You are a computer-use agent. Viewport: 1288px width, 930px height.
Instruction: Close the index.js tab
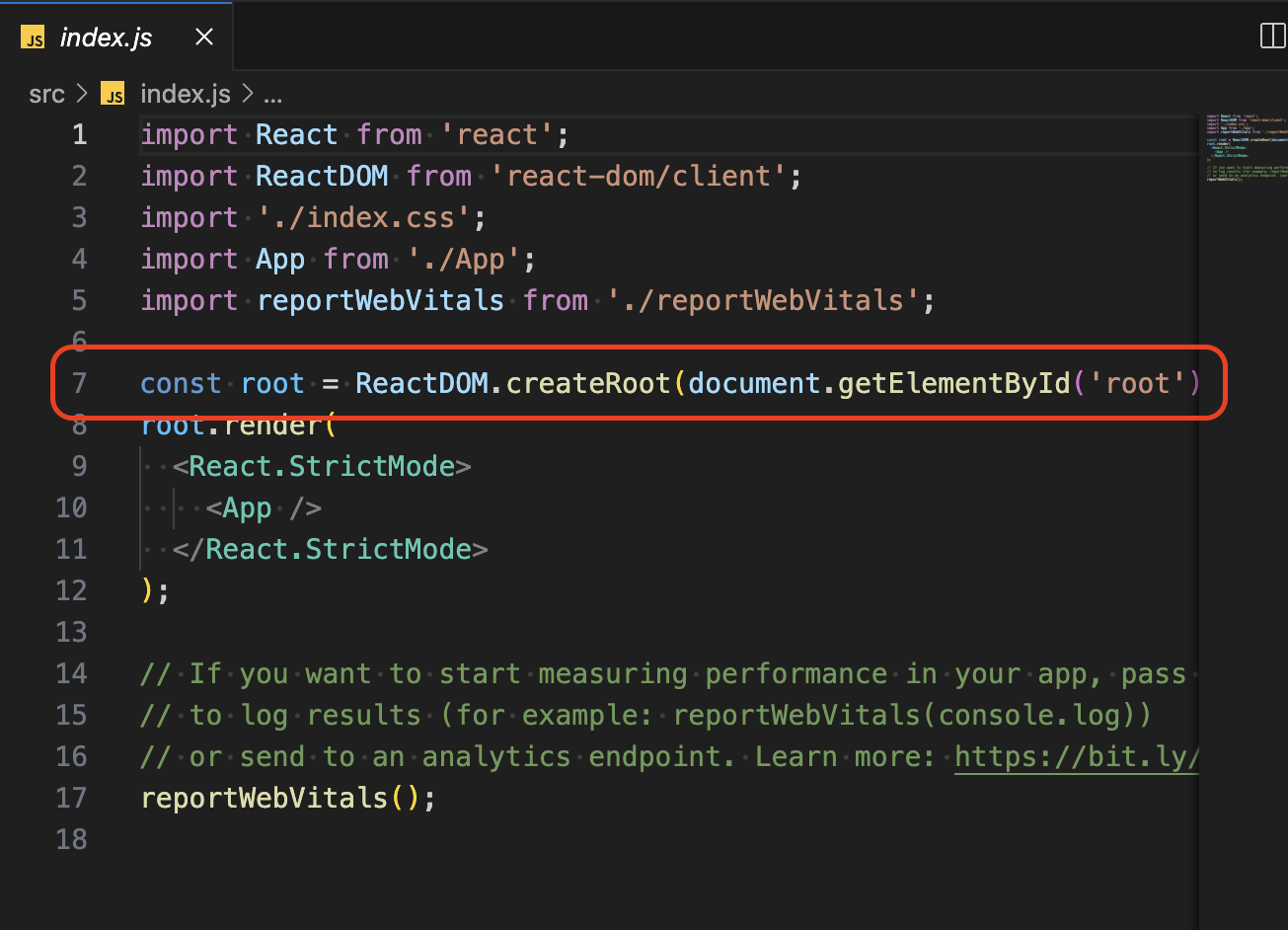(204, 38)
